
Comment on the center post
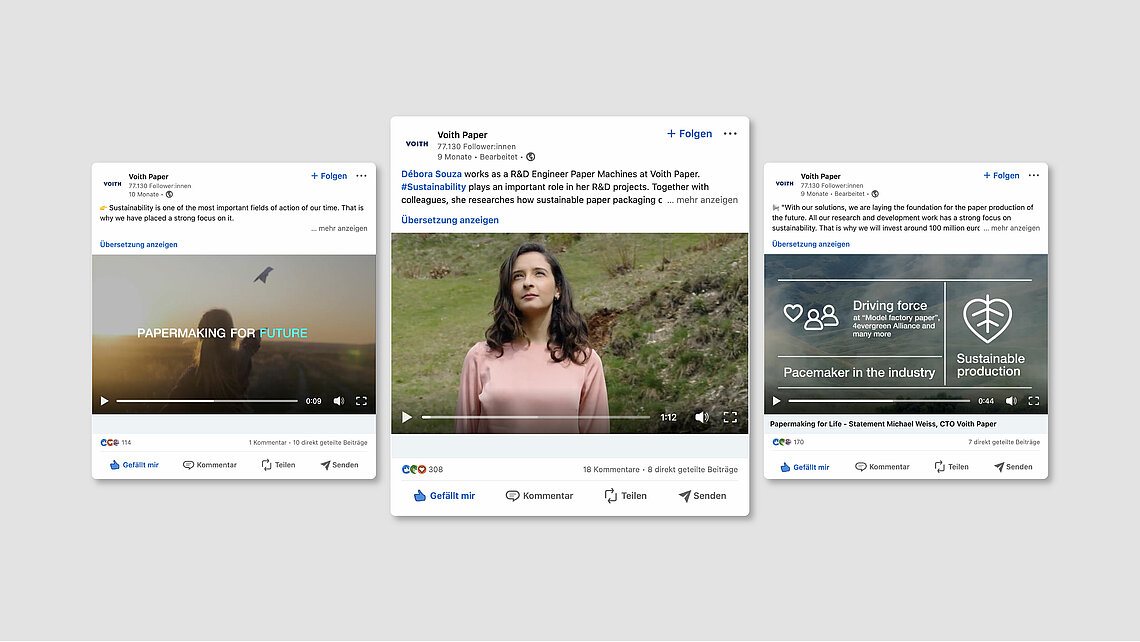click(x=539, y=496)
